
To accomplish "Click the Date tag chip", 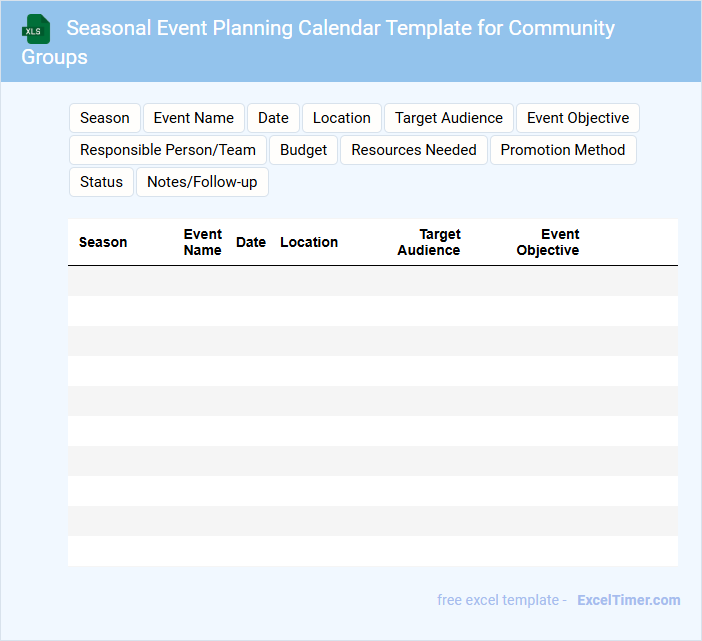I will click(273, 118).
